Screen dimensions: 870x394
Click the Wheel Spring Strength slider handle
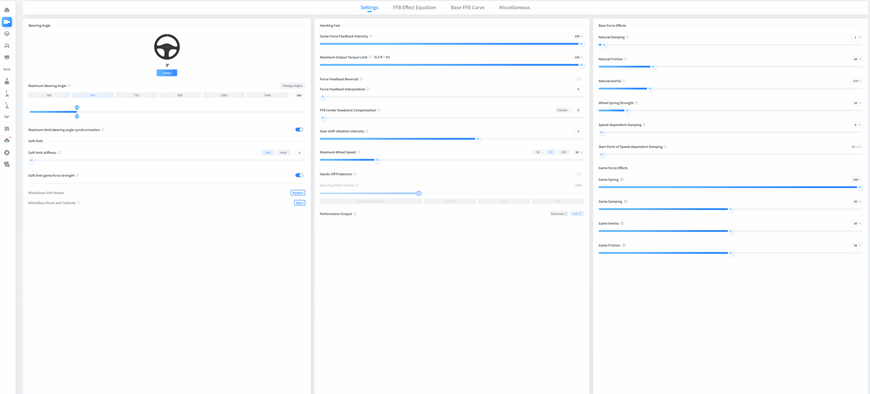pyautogui.click(x=628, y=110)
